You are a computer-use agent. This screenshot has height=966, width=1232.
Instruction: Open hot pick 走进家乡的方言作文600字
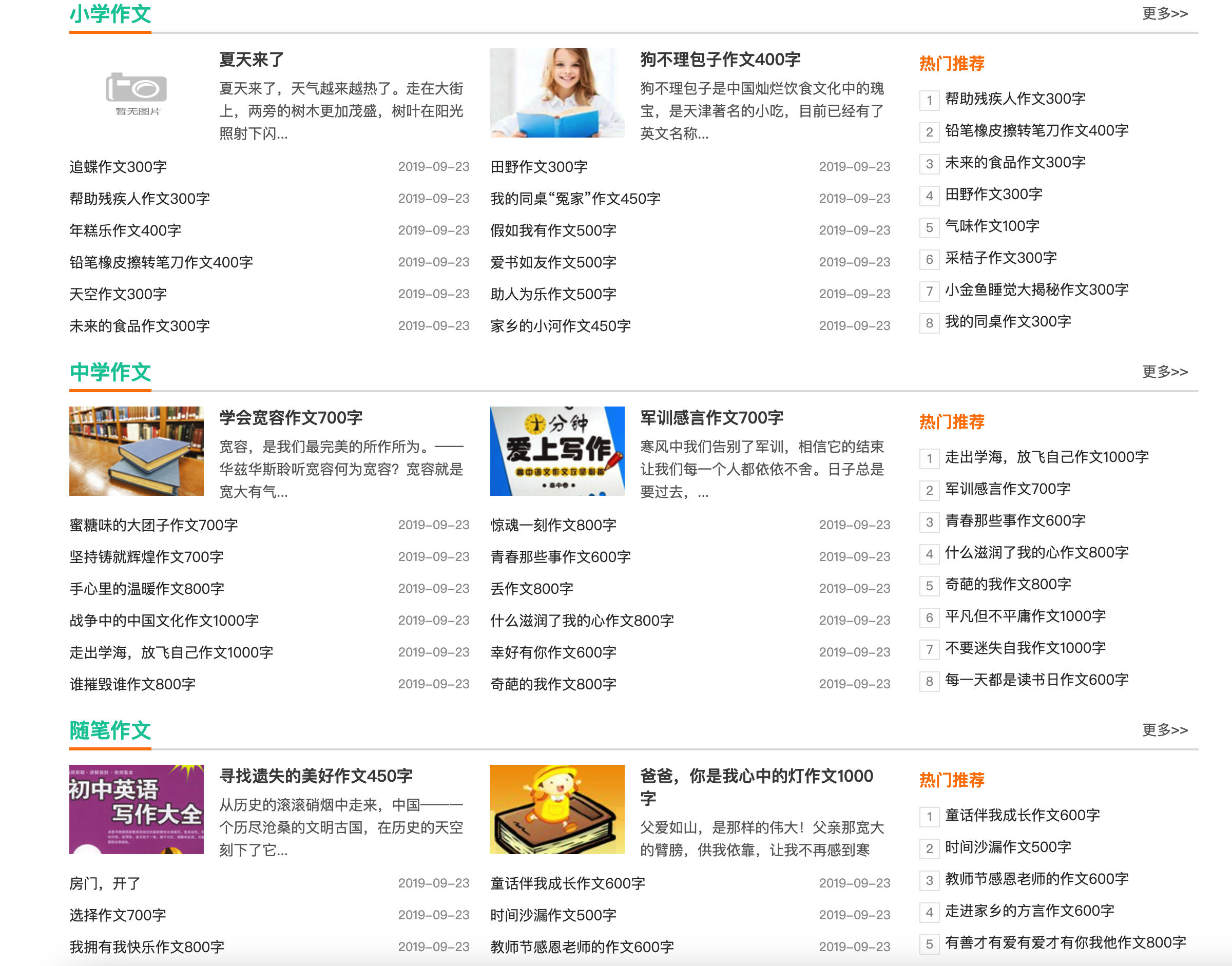[1030, 911]
